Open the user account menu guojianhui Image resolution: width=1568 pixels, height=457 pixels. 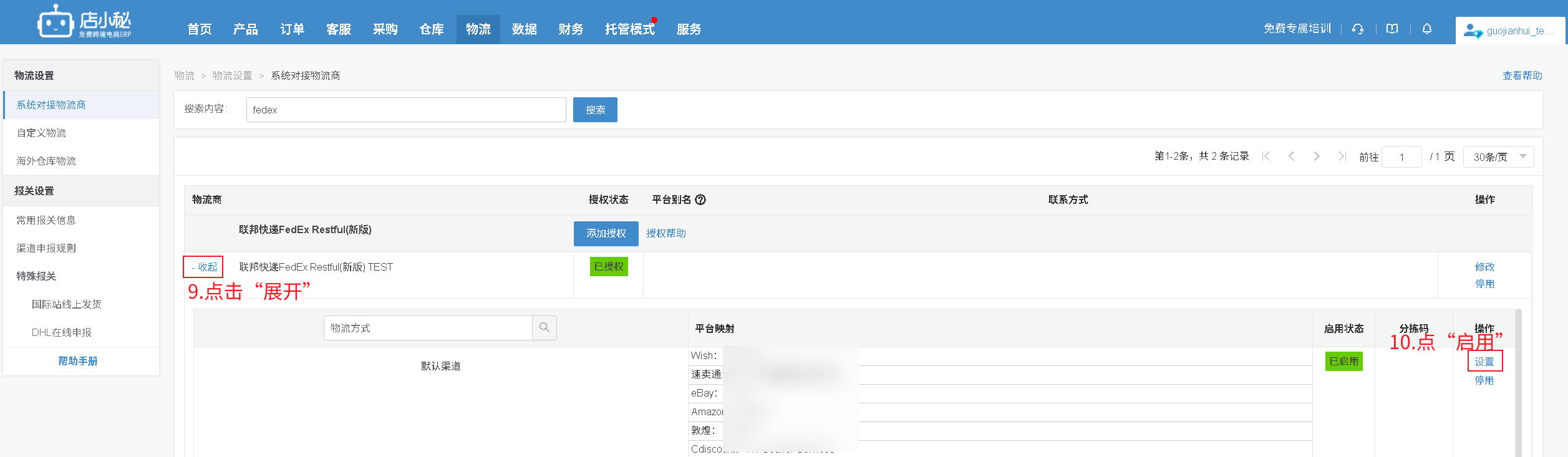pos(1509,31)
